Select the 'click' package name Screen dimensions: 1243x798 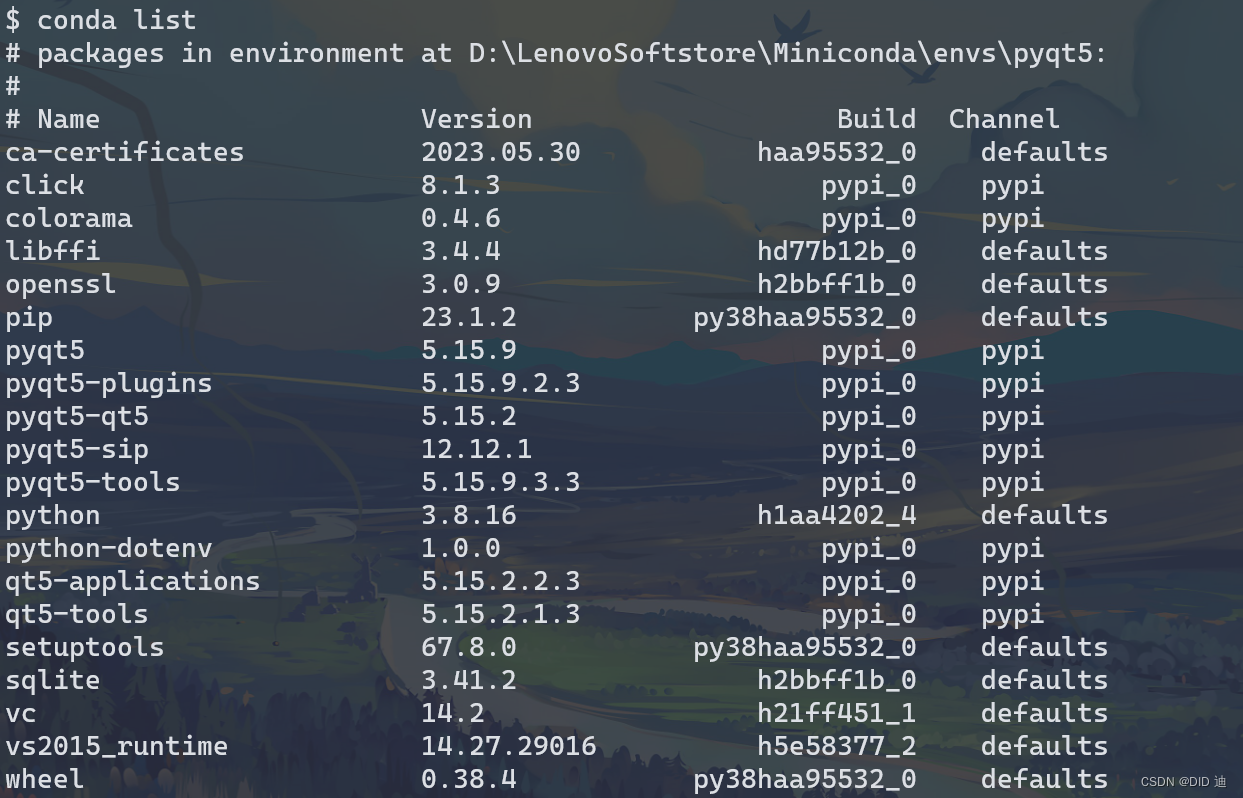coord(45,184)
